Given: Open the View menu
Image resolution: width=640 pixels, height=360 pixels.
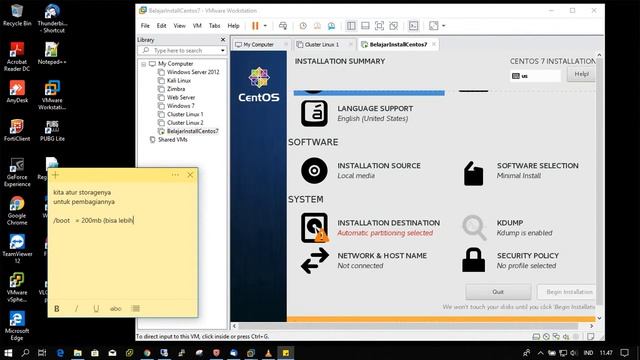Looking at the screenshot, I should (180, 26).
